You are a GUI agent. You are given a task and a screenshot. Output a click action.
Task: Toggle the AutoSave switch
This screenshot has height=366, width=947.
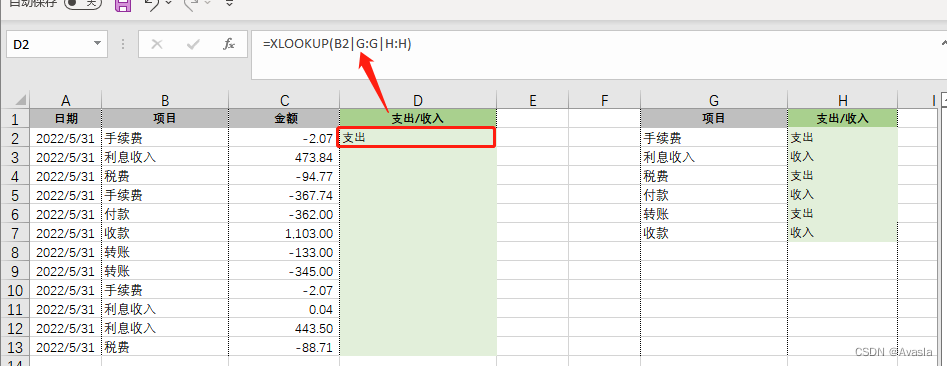click(x=83, y=4)
